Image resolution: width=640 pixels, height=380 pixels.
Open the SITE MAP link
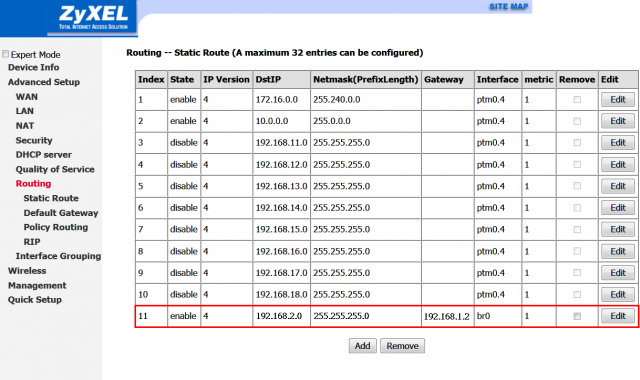[x=509, y=7]
